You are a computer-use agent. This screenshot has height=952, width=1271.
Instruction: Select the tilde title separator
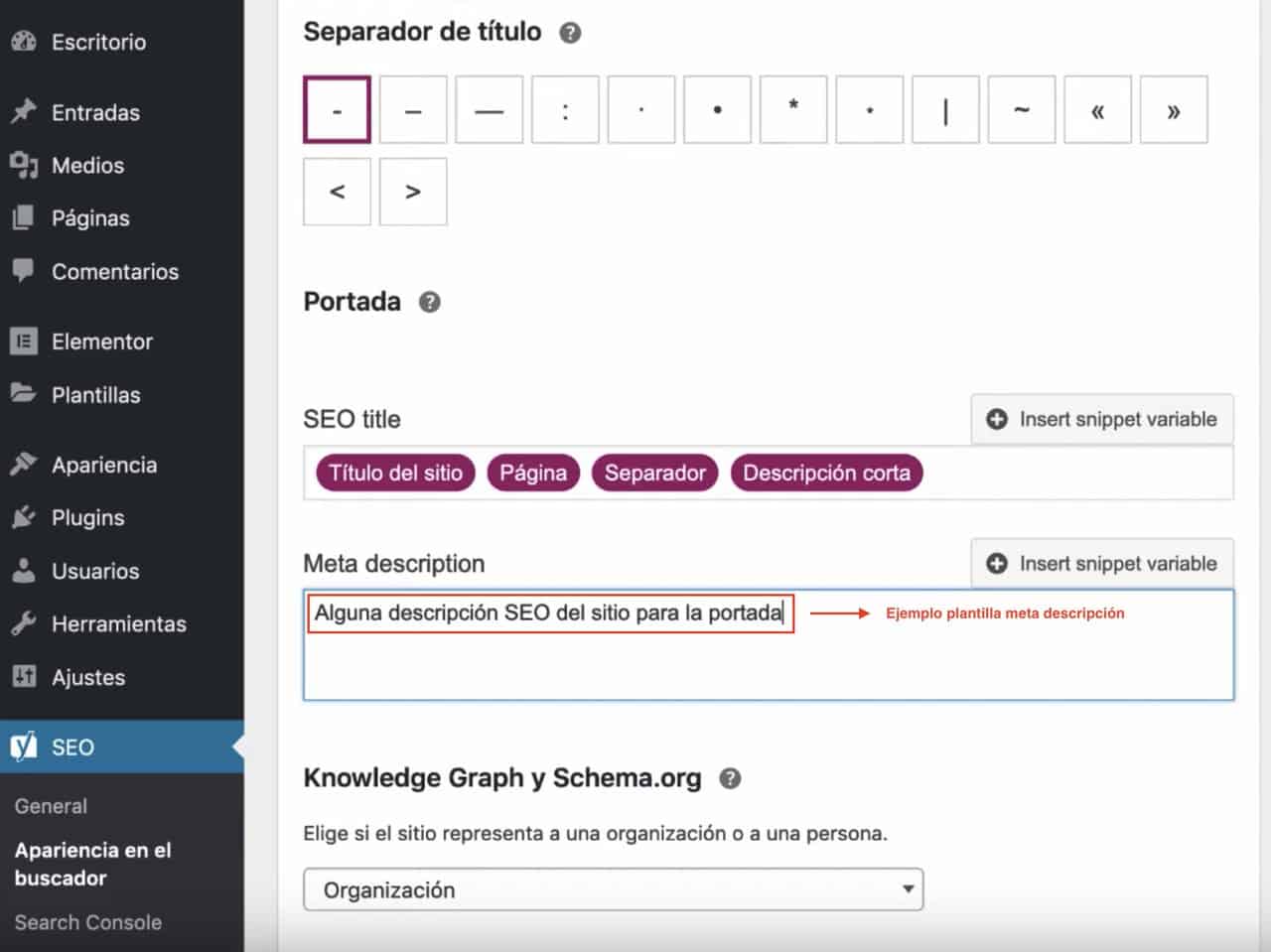pos(1022,110)
